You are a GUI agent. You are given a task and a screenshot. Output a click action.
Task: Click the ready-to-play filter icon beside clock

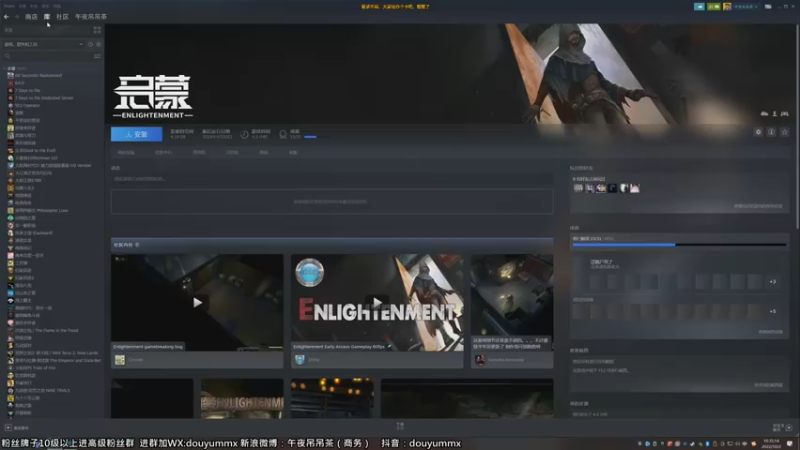coord(98,44)
